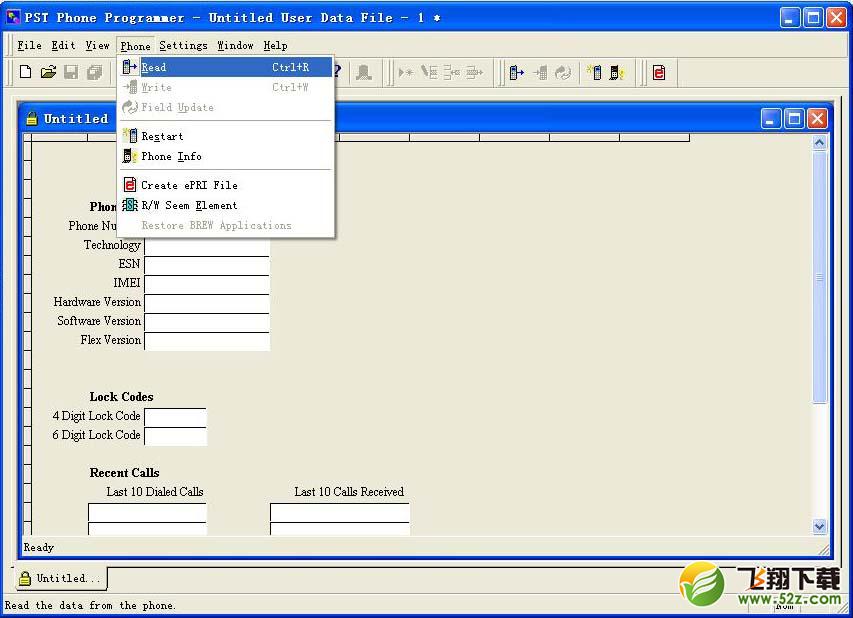Image resolution: width=853 pixels, height=618 pixels.
Task: Click the Read phone icon in the toolbar
Action: point(516,72)
